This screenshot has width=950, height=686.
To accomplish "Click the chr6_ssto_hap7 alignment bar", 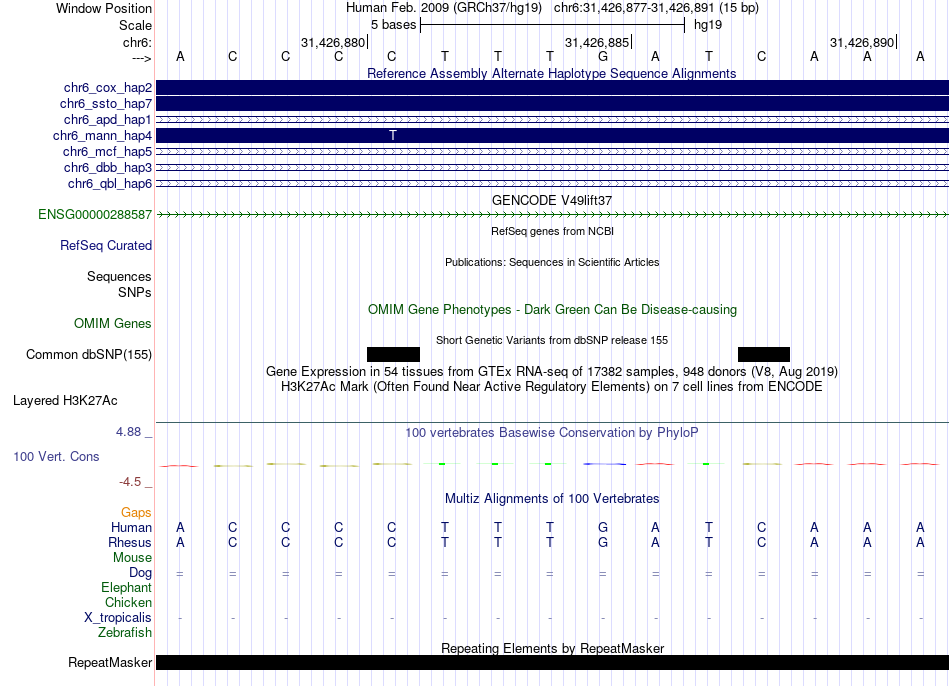I will (552, 104).
